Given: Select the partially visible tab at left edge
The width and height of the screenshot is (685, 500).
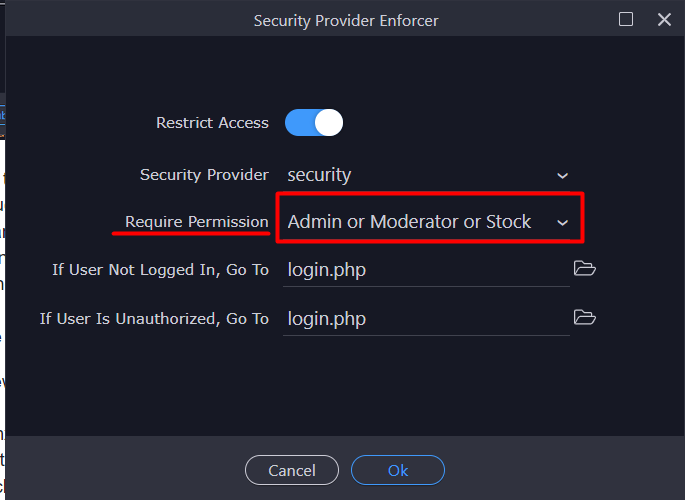Looking at the screenshot, I should (2, 115).
